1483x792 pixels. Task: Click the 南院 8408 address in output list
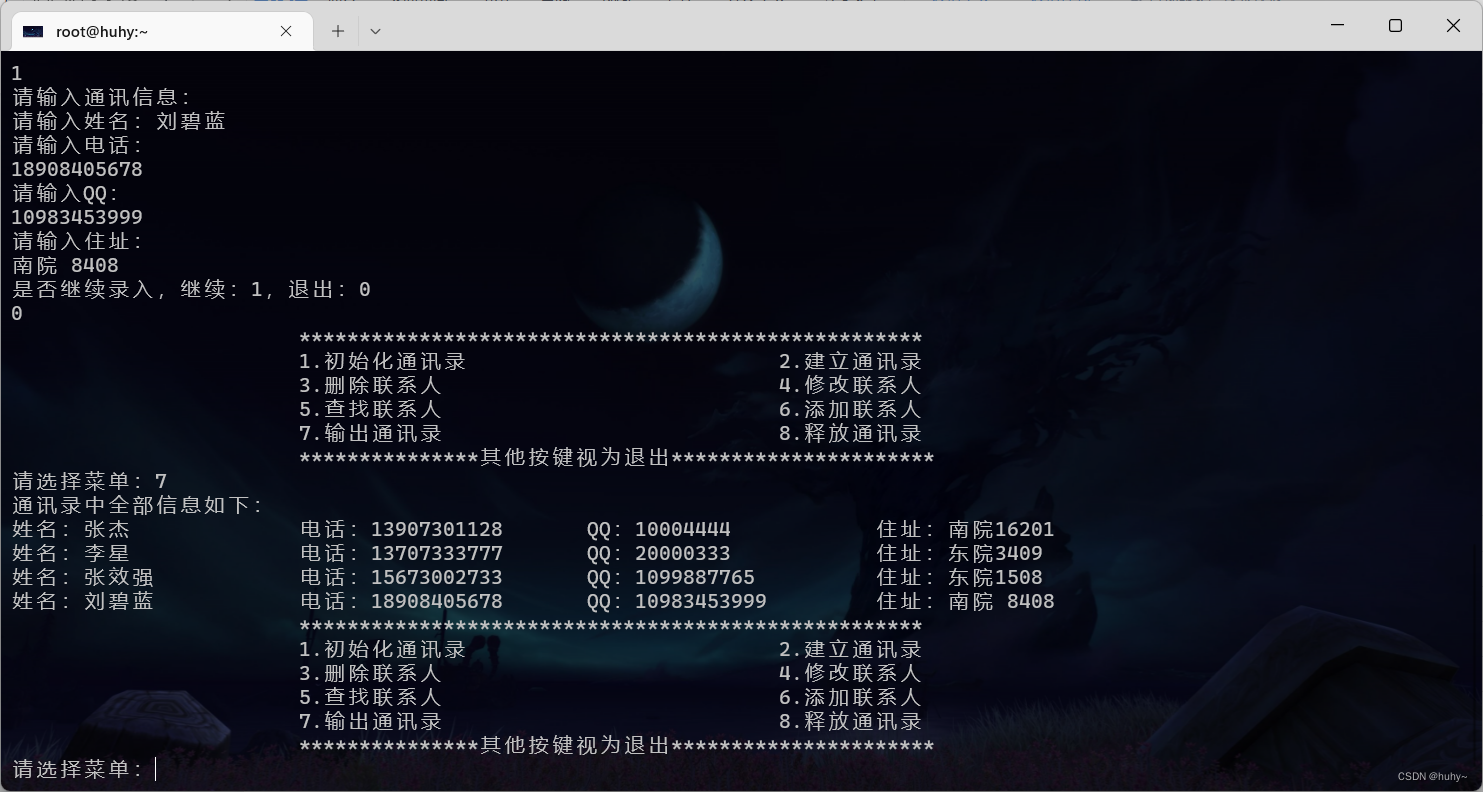coord(1001,601)
